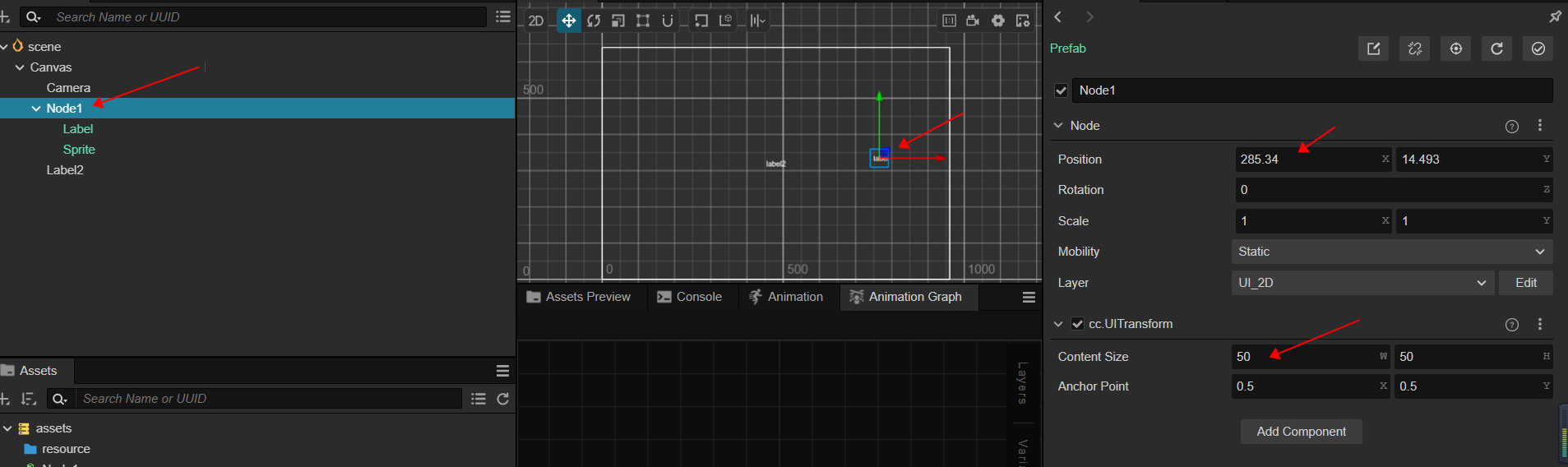This screenshot has height=467, width=1568.
Task: Open the Assets panel hamburger menu
Action: tap(503, 371)
